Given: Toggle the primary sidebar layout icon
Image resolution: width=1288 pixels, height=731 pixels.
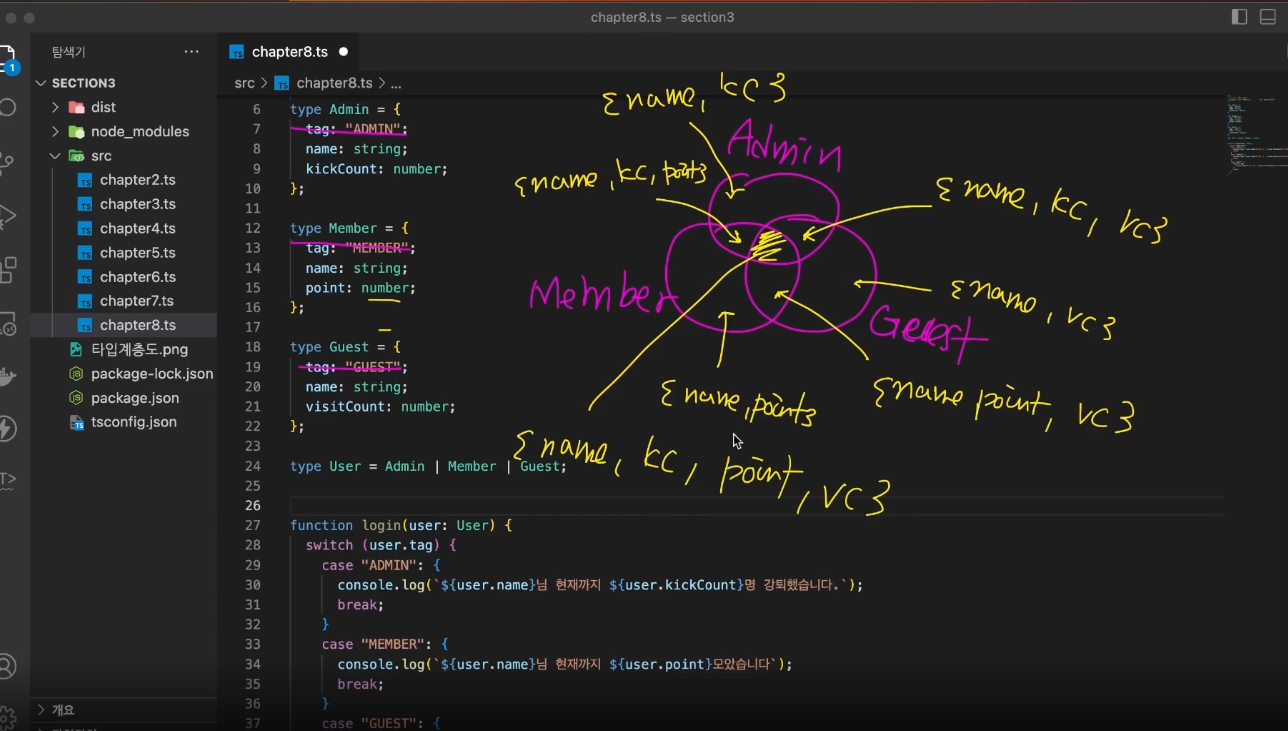Looking at the screenshot, I should (1239, 17).
